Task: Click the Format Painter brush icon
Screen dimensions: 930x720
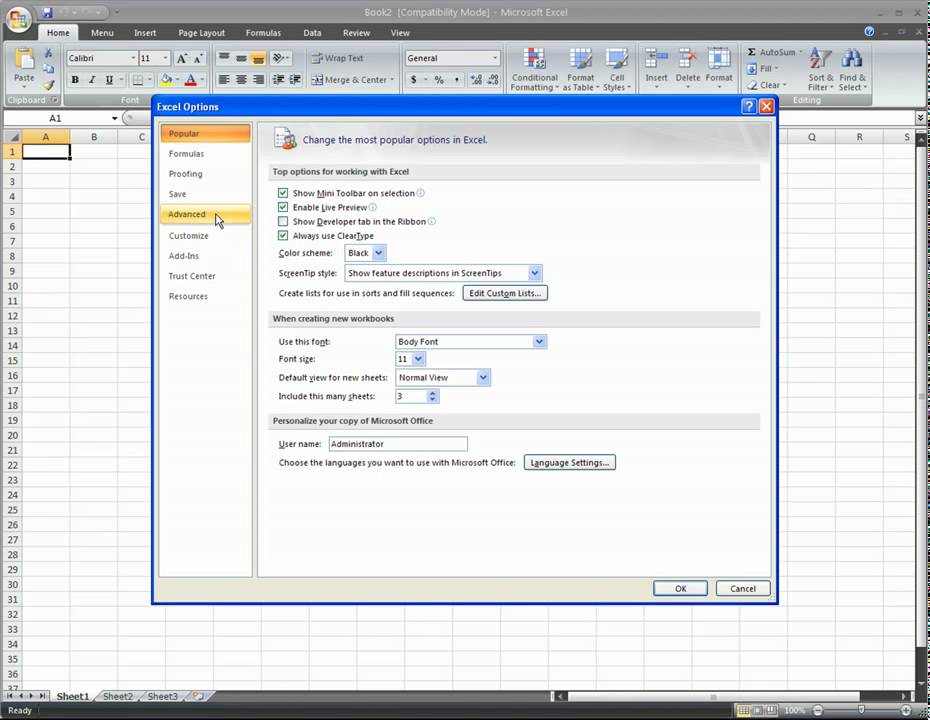Action: coord(49,86)
